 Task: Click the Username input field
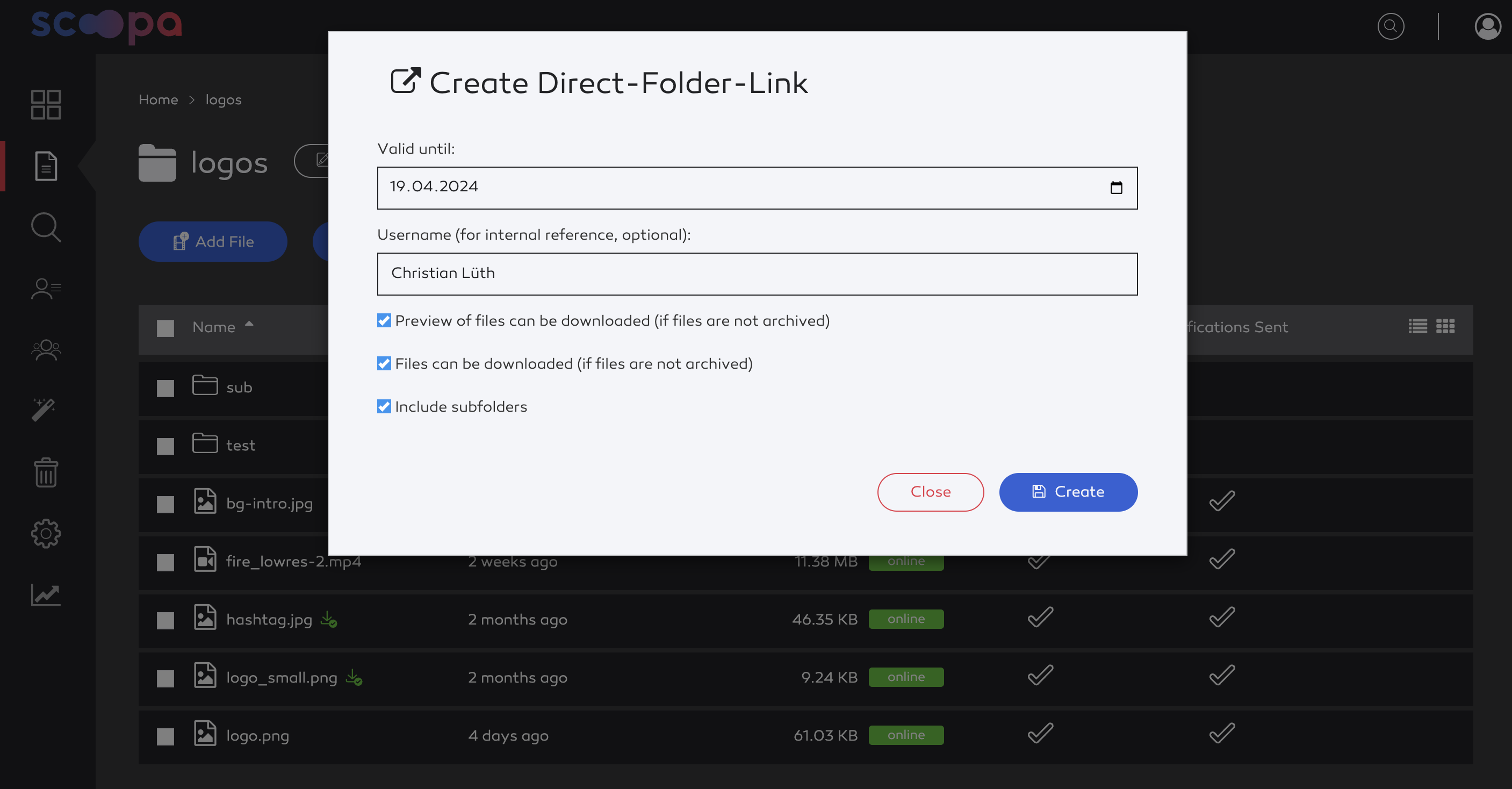coord(757,274)
